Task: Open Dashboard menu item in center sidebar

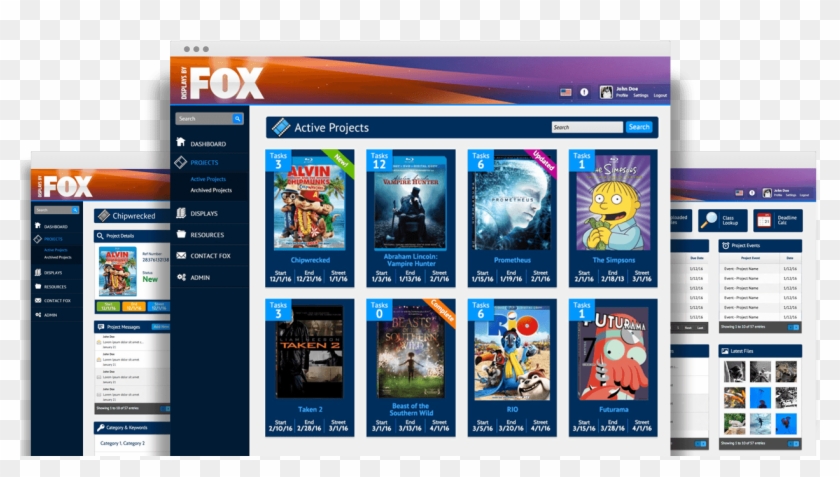Action: coord(209,143)
